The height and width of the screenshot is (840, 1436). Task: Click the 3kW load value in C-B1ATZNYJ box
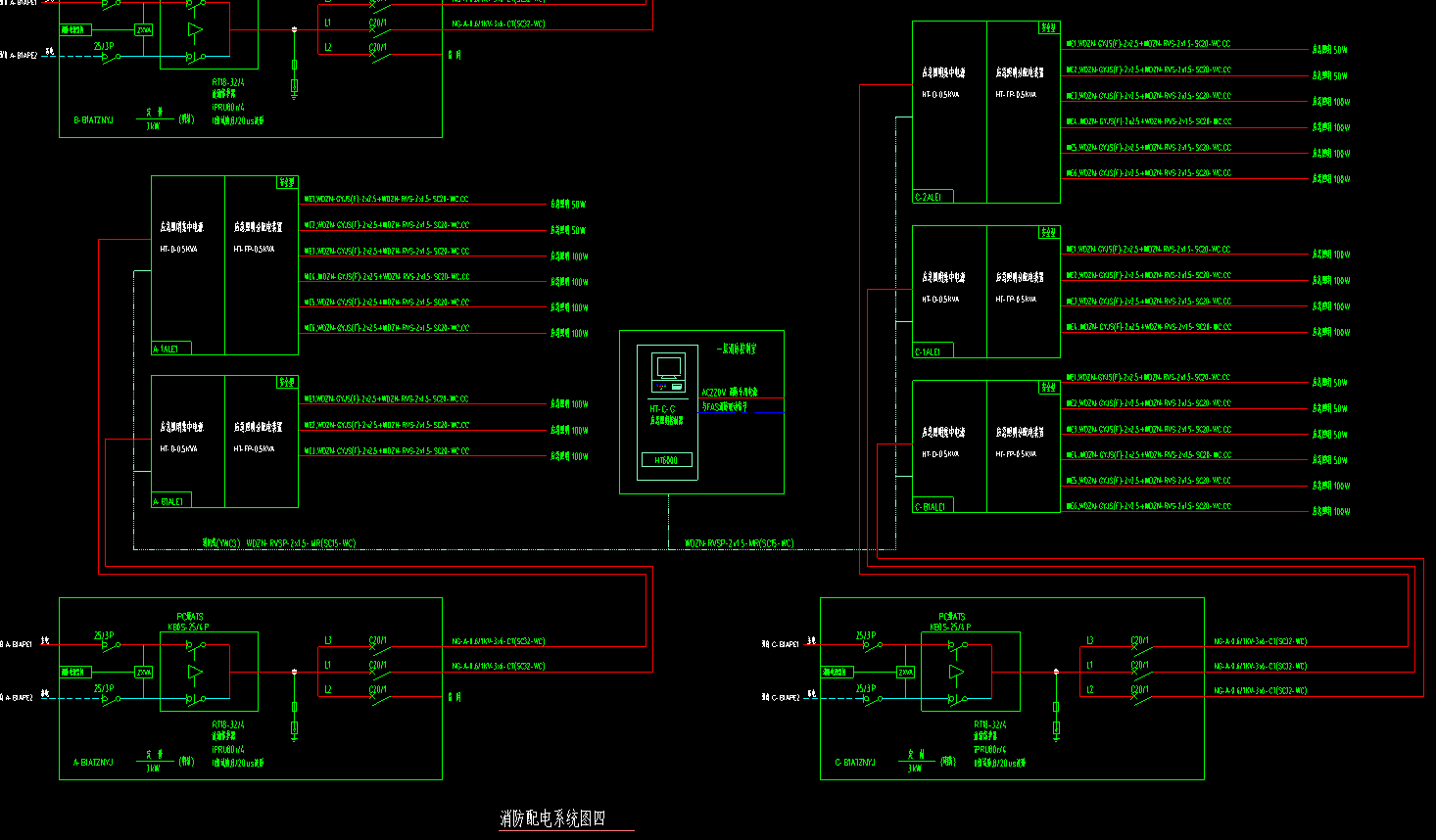tap(914, 769)
